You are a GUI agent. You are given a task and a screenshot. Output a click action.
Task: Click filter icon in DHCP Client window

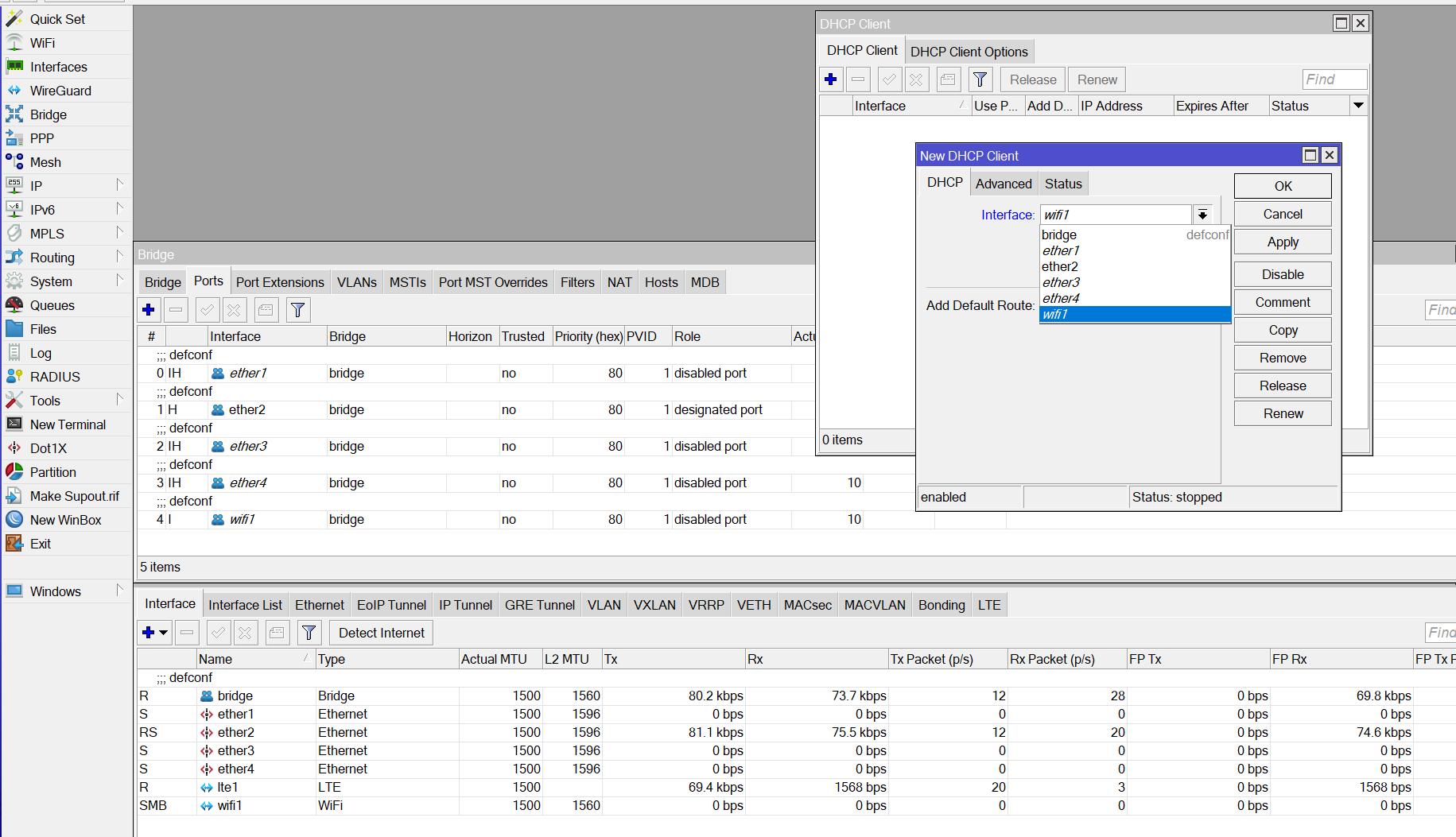[x=980, y=79]
